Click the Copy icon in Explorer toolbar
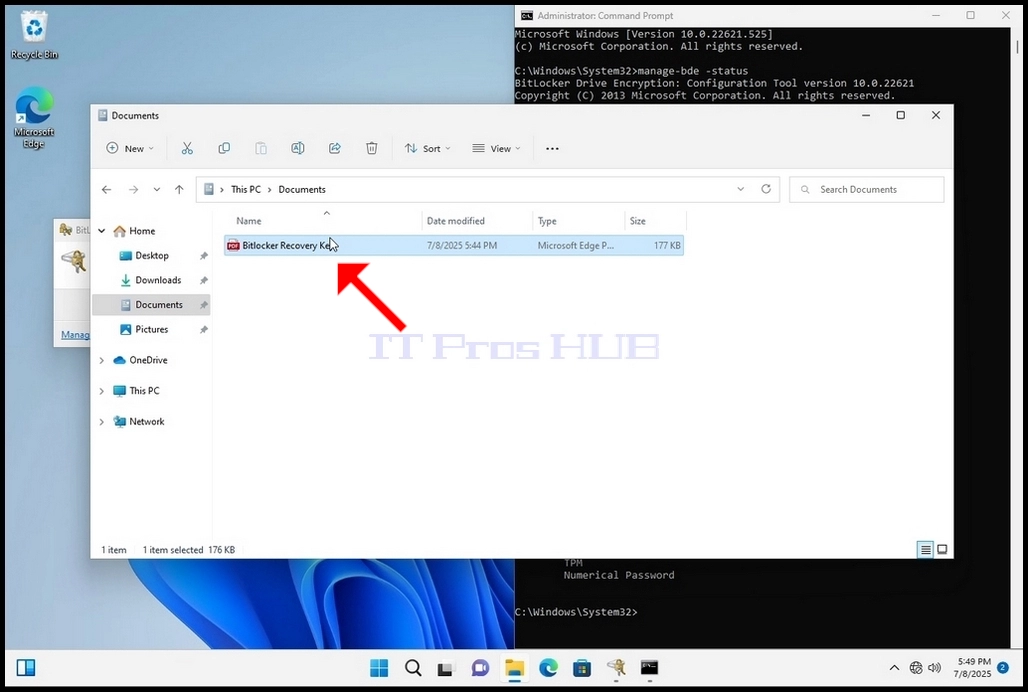1028x692 pixels. pos(224,149)
